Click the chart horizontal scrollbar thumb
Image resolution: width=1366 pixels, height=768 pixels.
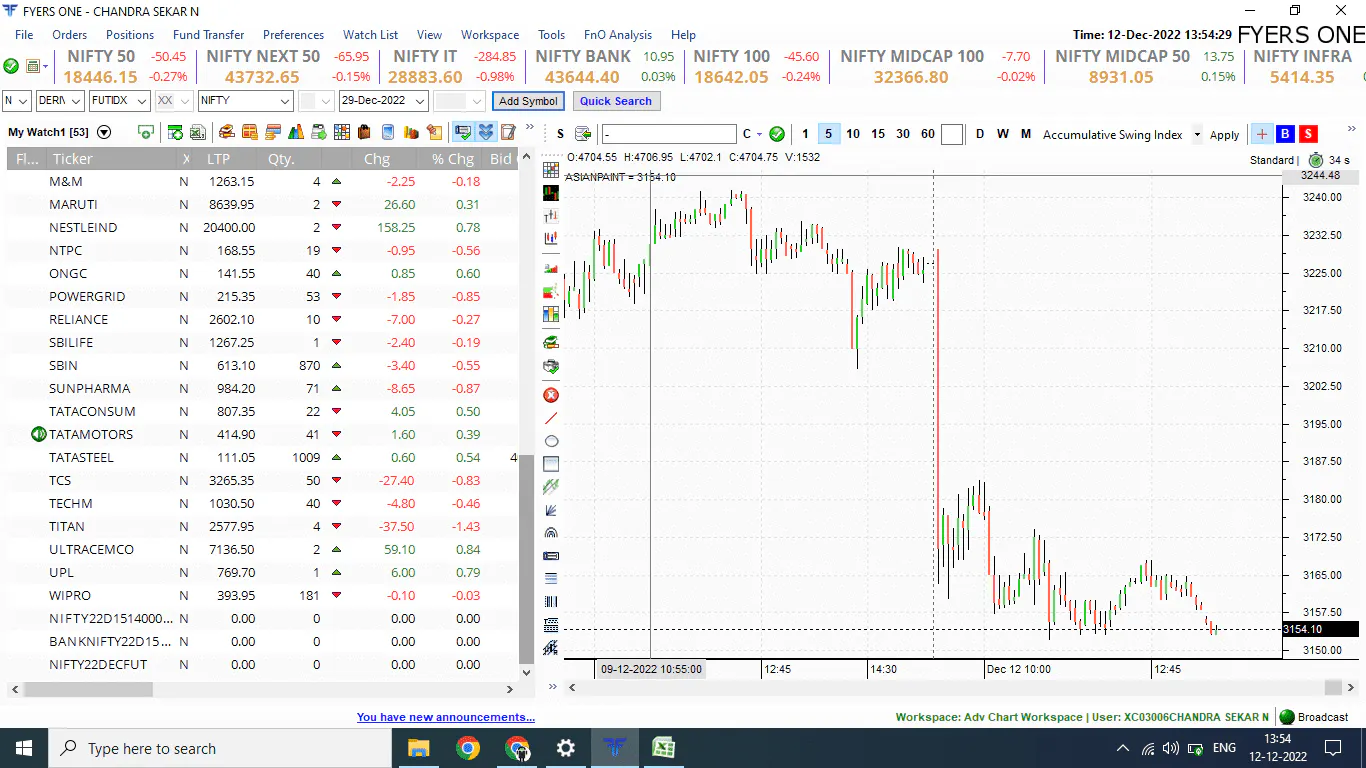click(x=1332, y=687)
